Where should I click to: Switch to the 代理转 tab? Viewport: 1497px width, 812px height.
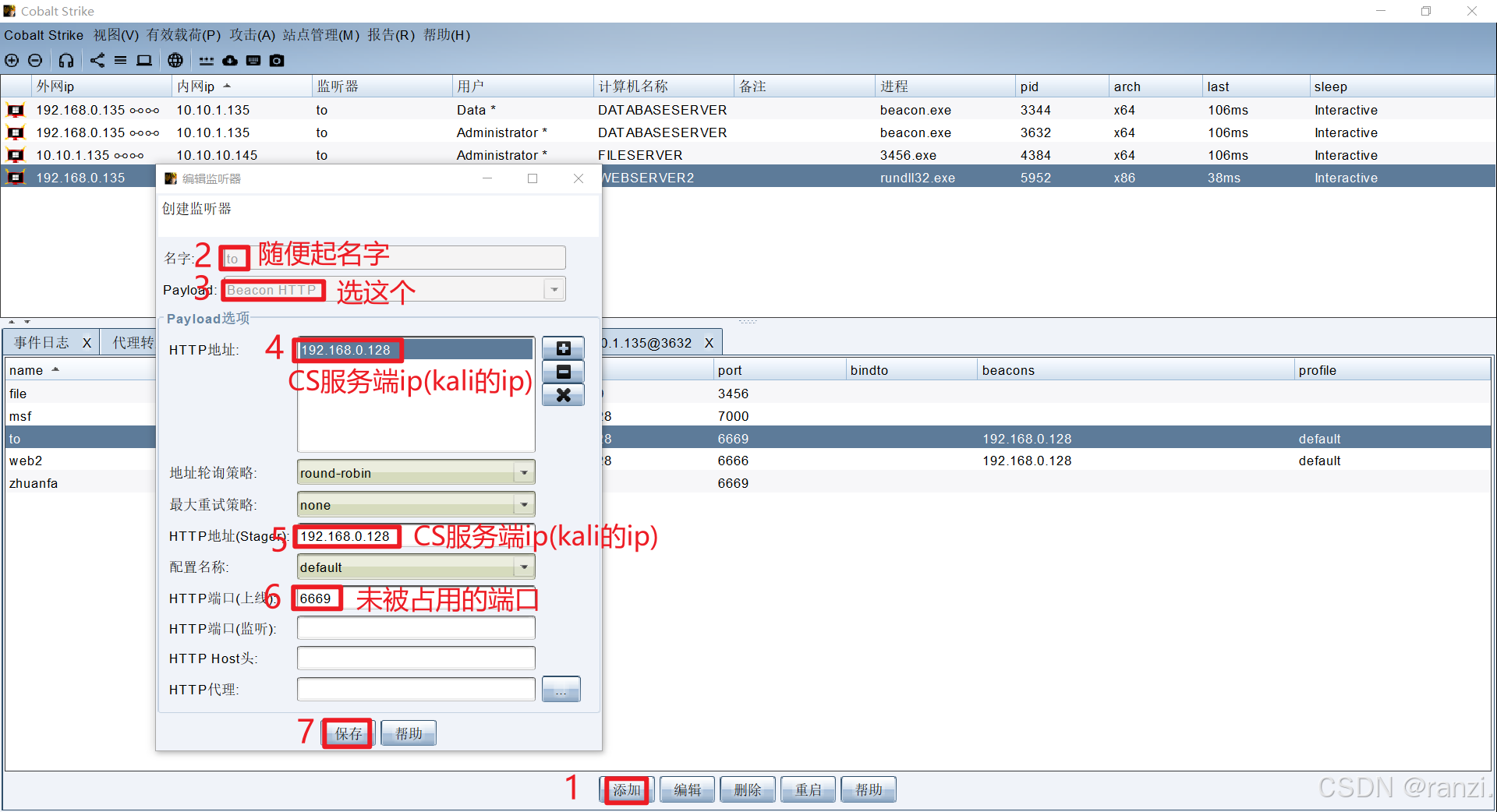coord(133,343)
